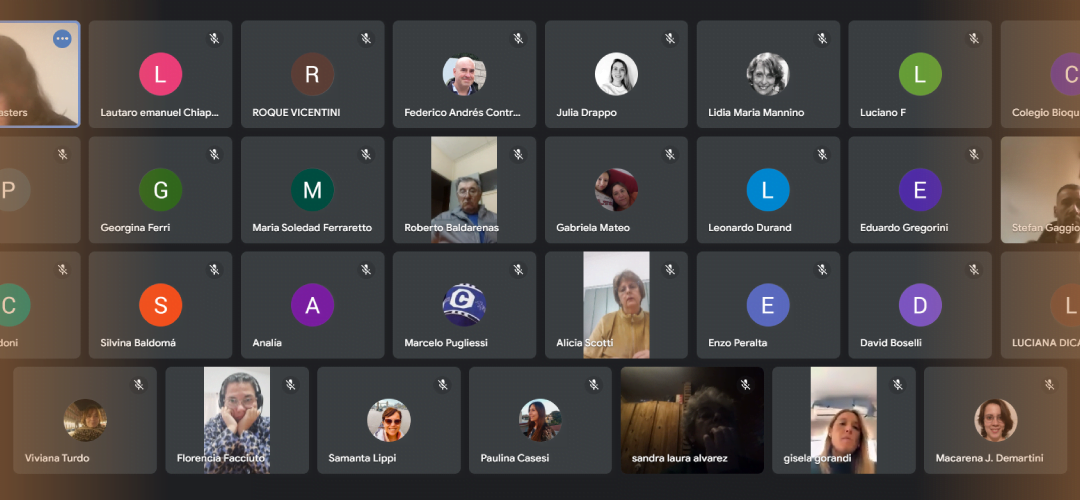This screenshot has width=1080, height=500.
Task: Click muted mic icon on Maria Soledad Ferraretto tile
Action: 366,154
